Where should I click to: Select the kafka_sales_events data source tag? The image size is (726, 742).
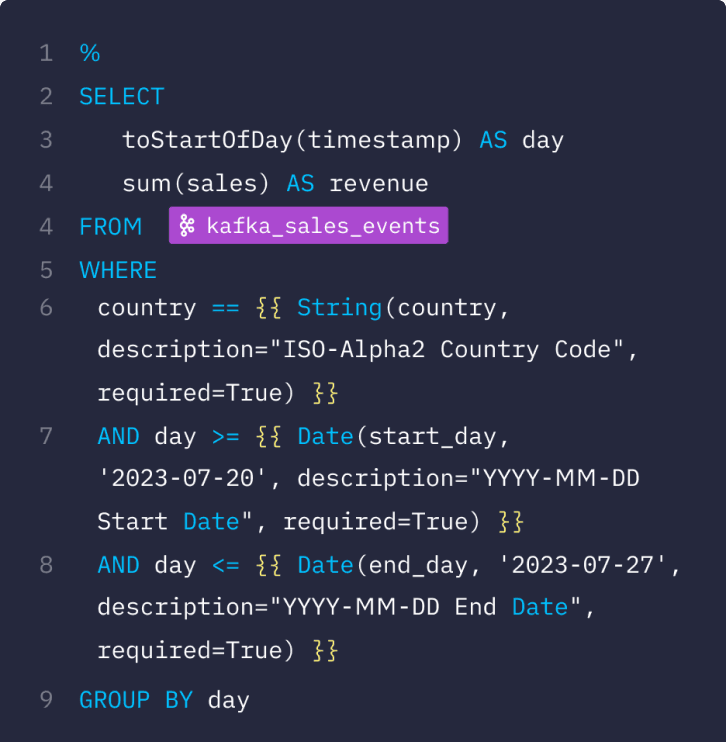(308, 225)
